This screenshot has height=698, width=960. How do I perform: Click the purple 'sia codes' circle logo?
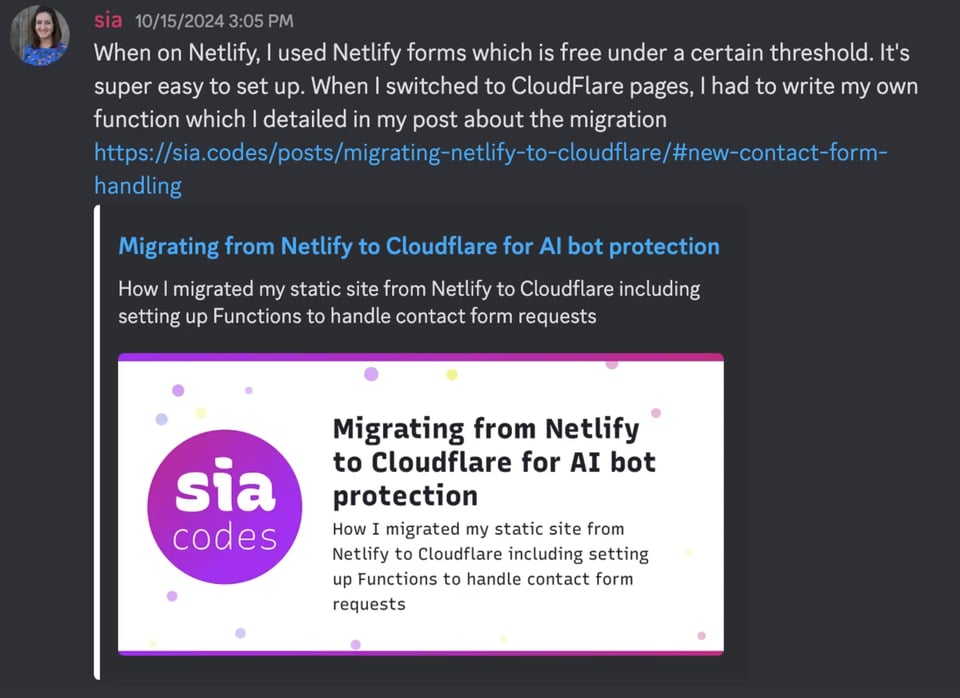tap(225, 506)
